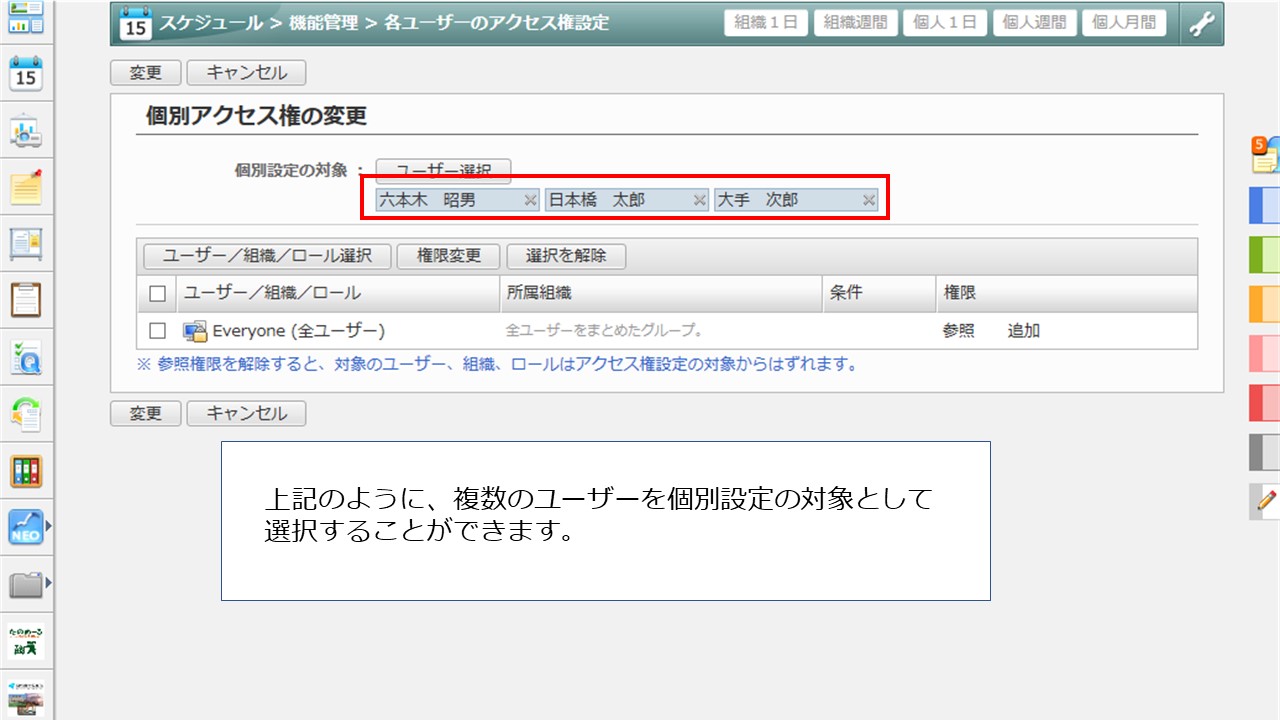The height and width of the screenshot is (720, 1280).
Task: Remove 日本橋 太郎 from the selected targets
Action: 700,200
